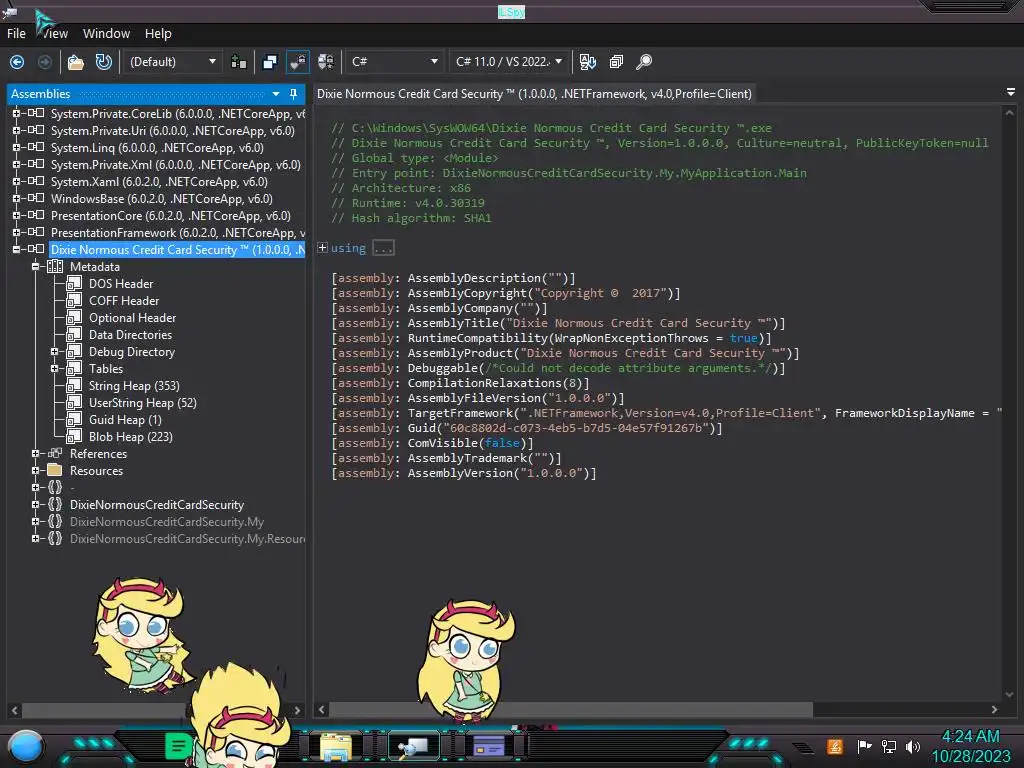Open the View menu
Screen dimensions: 1024x768
tap(55, 33)
